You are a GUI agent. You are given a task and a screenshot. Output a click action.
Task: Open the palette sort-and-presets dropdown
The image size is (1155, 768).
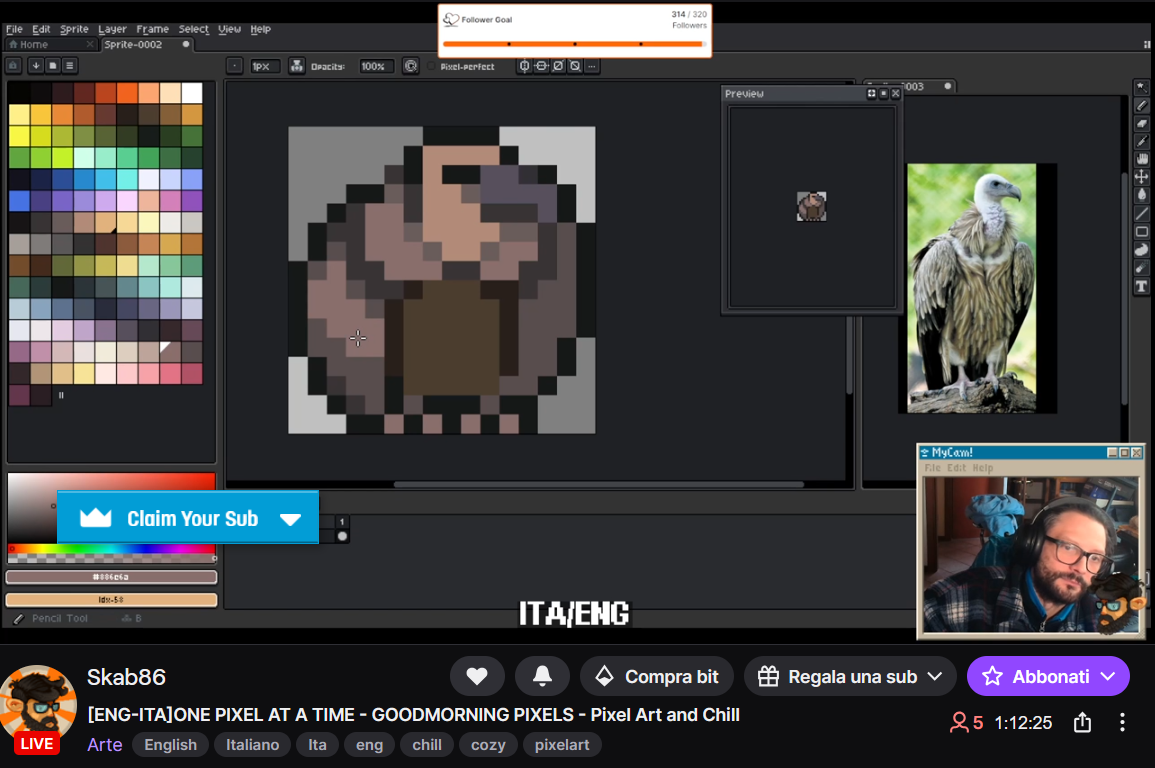[36, 65]
